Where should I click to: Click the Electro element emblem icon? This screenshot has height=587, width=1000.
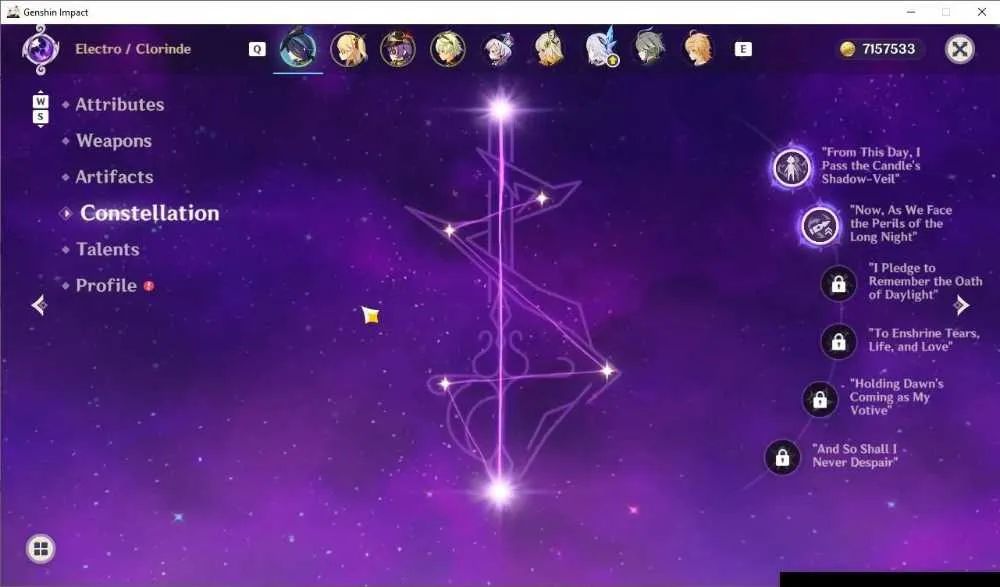41,49
